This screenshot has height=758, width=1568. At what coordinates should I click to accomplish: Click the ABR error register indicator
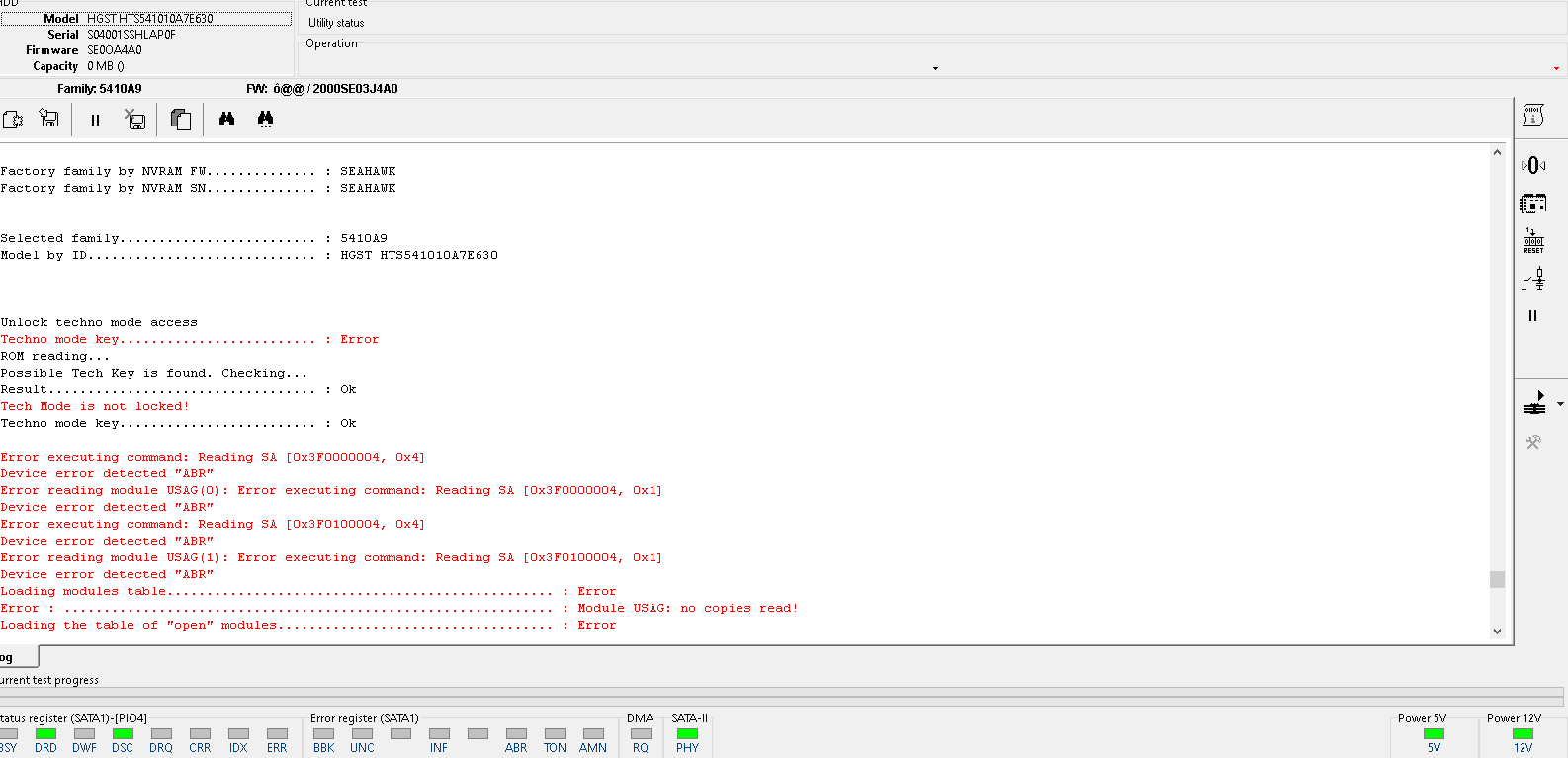516,733
